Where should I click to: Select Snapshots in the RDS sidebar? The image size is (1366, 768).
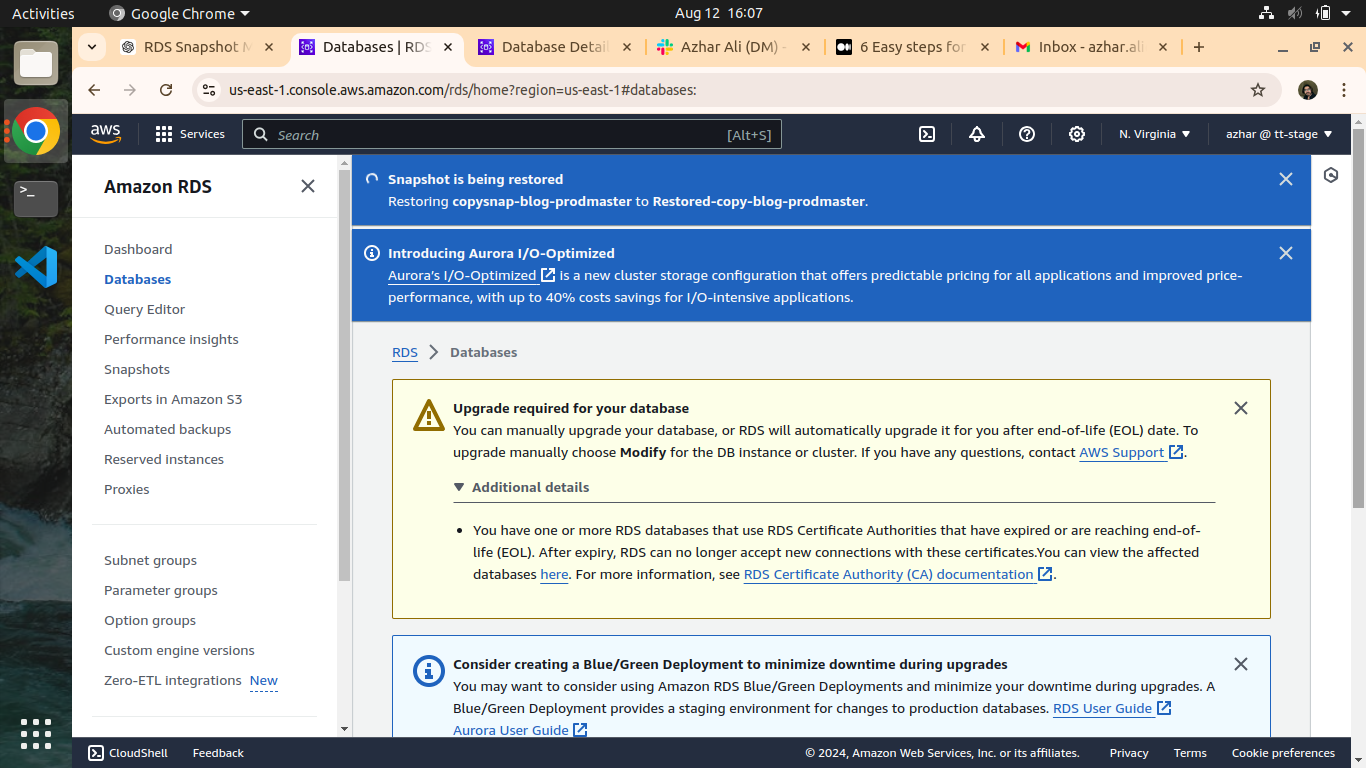pyautogui.click(x=137, y=369)
